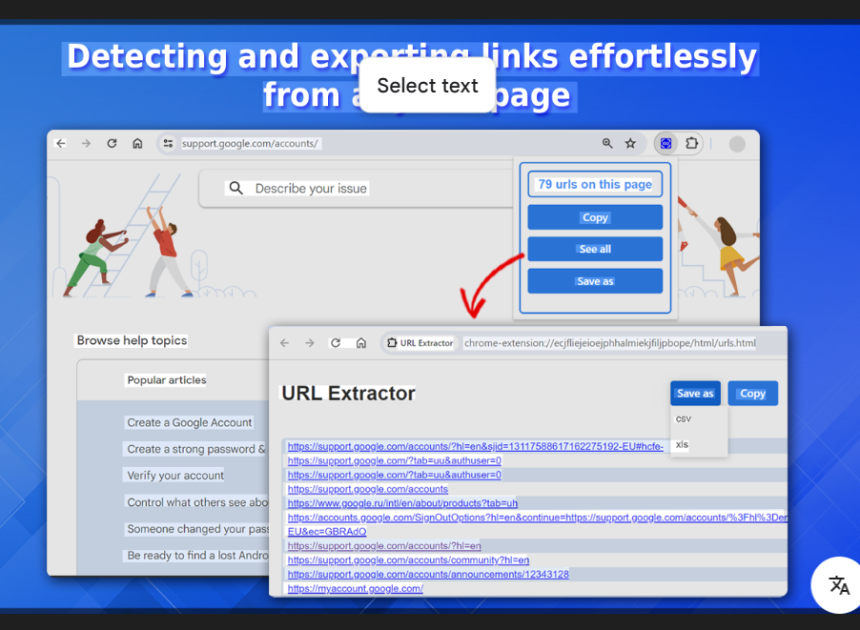
Task: Click the back arrow in the extension window
Action: [x=285, y=341]
